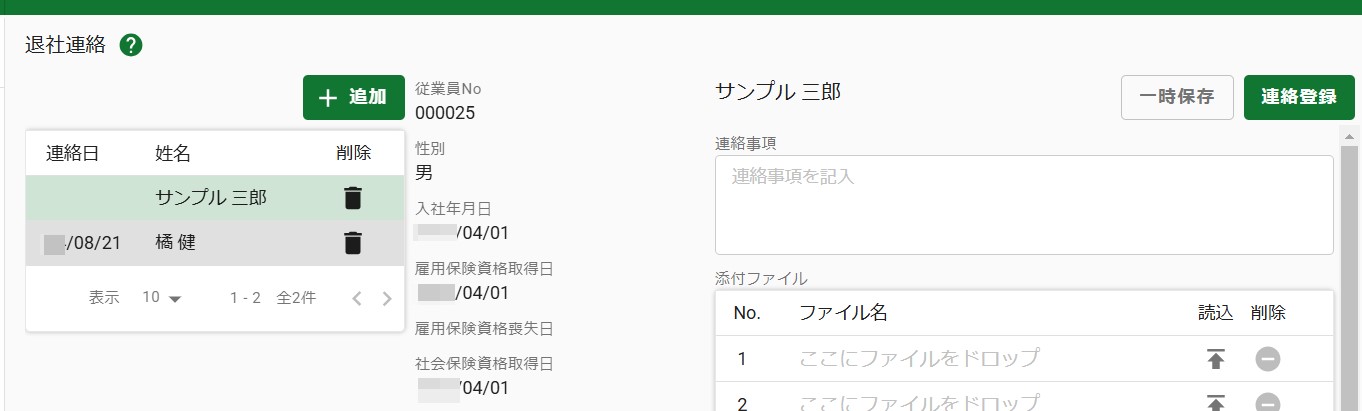Screen dimensions: 1362x411
Task: Open the rows-per-page dropdown
Action: point(162,298)
